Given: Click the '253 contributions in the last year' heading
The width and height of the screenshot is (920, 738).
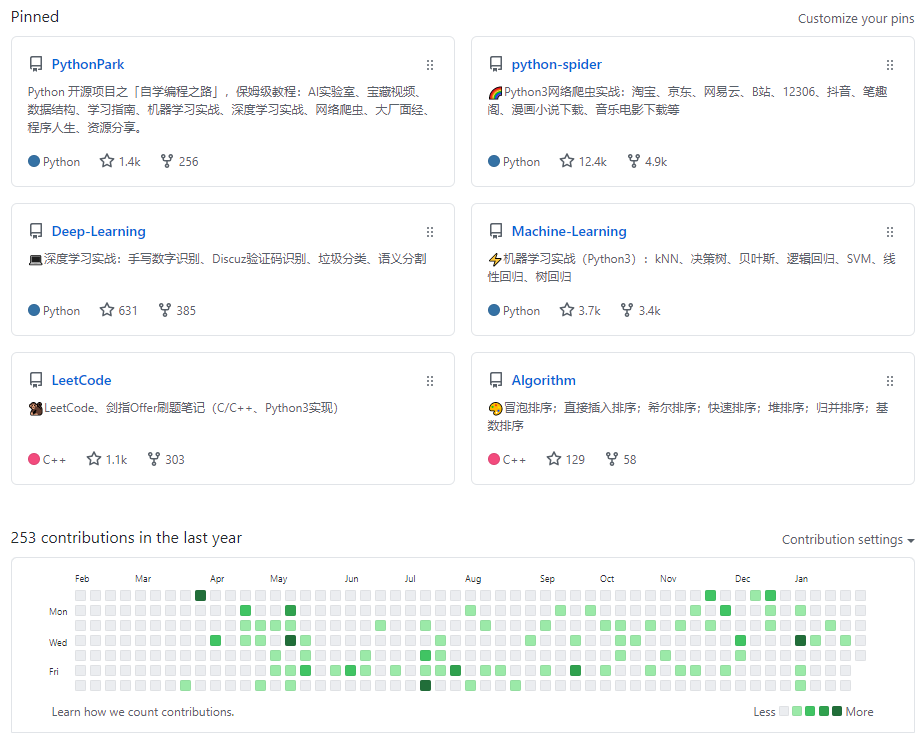Looking at the screenshot, I should coord(126,537).
